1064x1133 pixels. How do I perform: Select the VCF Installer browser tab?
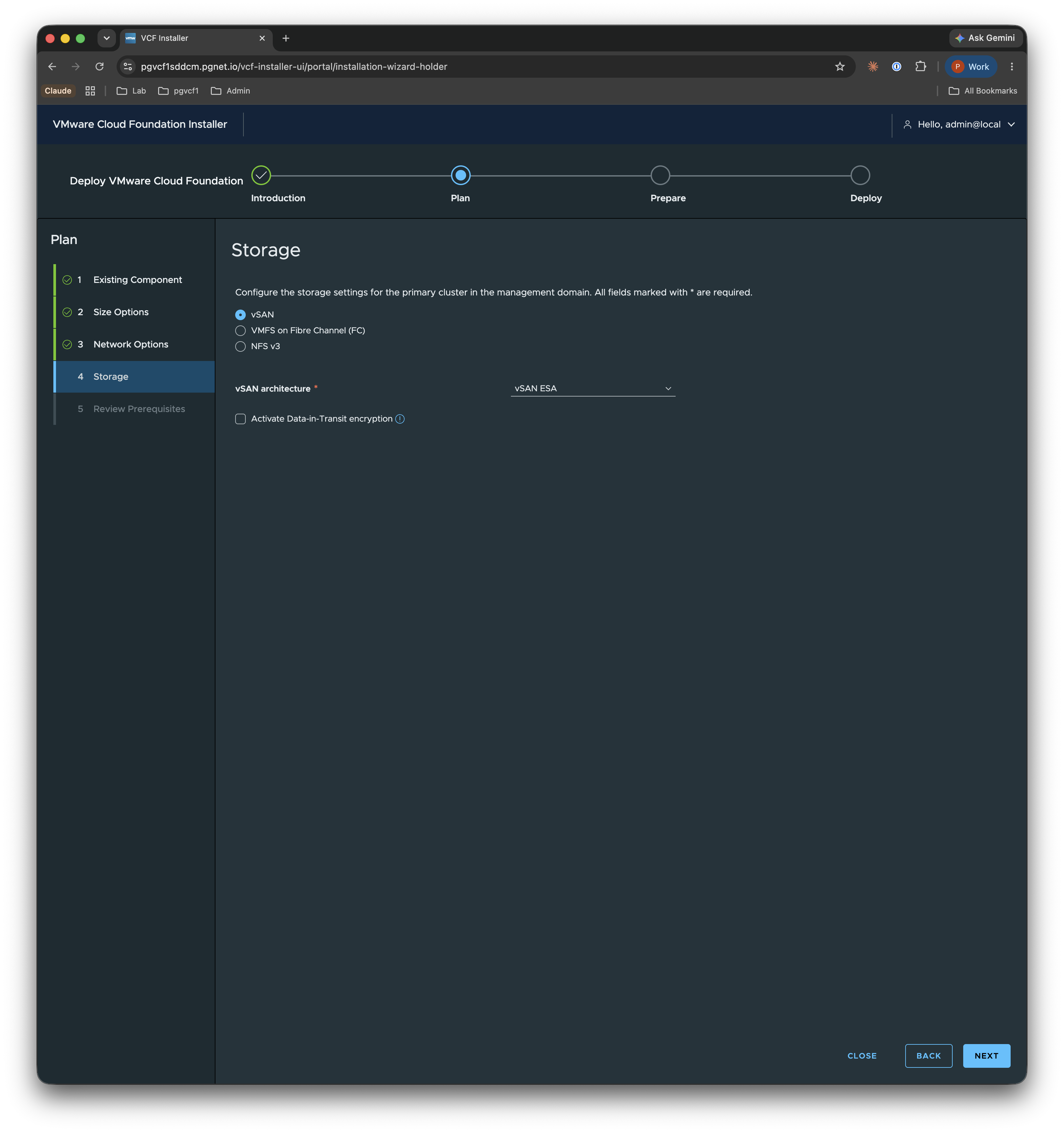tap(195, 38)
